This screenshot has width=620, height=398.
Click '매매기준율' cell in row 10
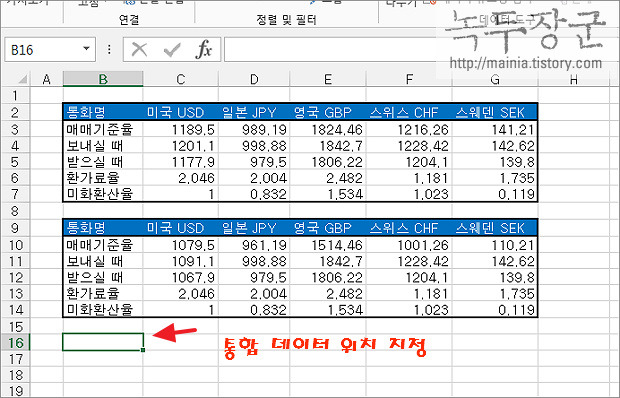pyautogui.click(x=103, y=245)
